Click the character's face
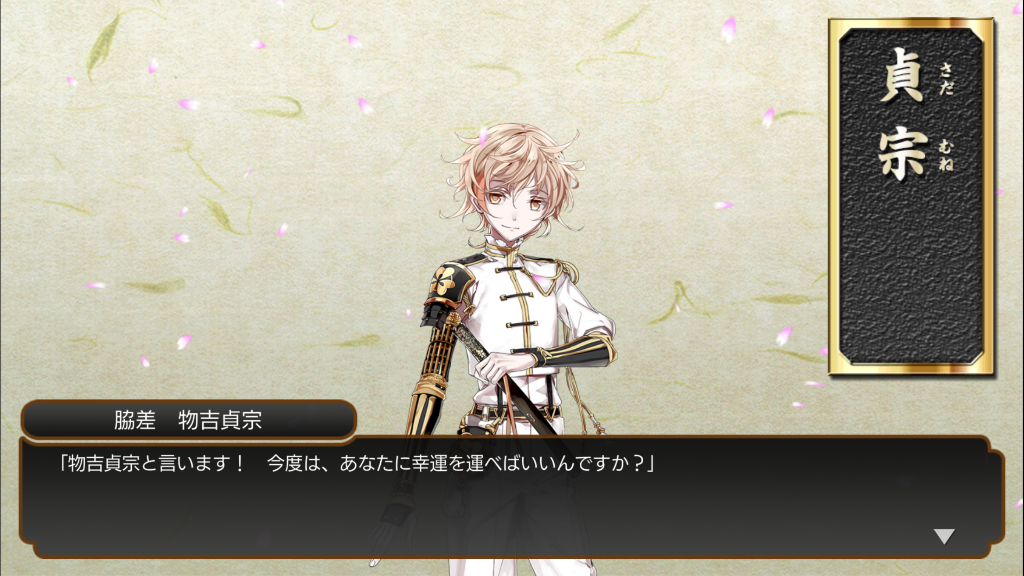The image size is (1024, 576). [x=515, y=207]
